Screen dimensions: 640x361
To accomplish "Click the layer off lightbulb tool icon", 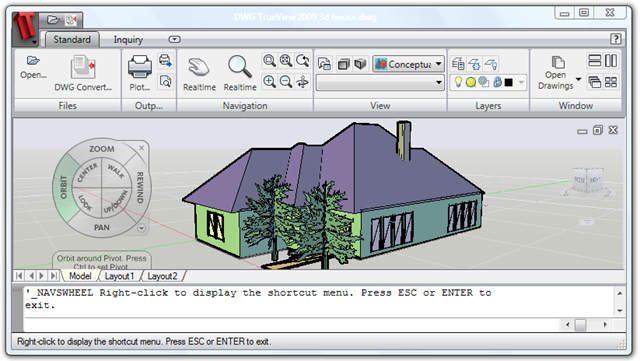I will pos(491,64).
